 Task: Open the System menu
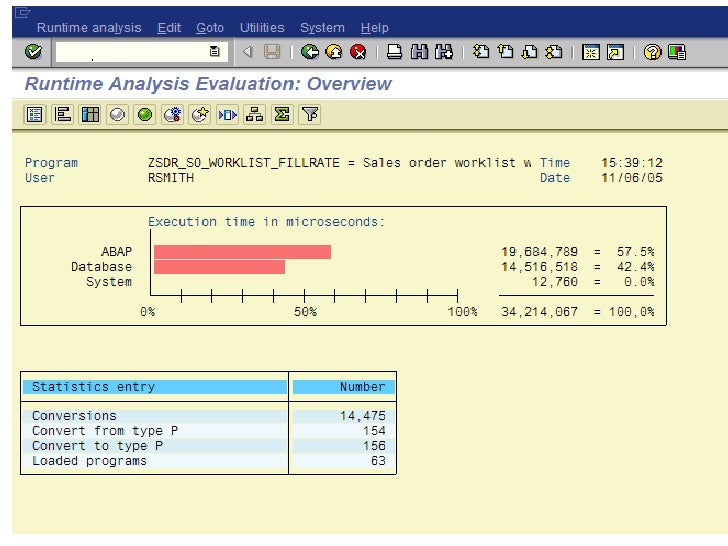pos(322,28)
